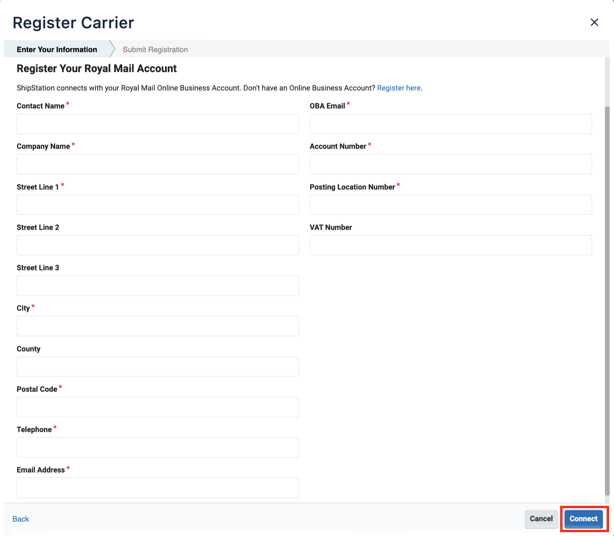Open the Register here link
The height and width of the screenshot is (536, 614).
click(399, 88)
